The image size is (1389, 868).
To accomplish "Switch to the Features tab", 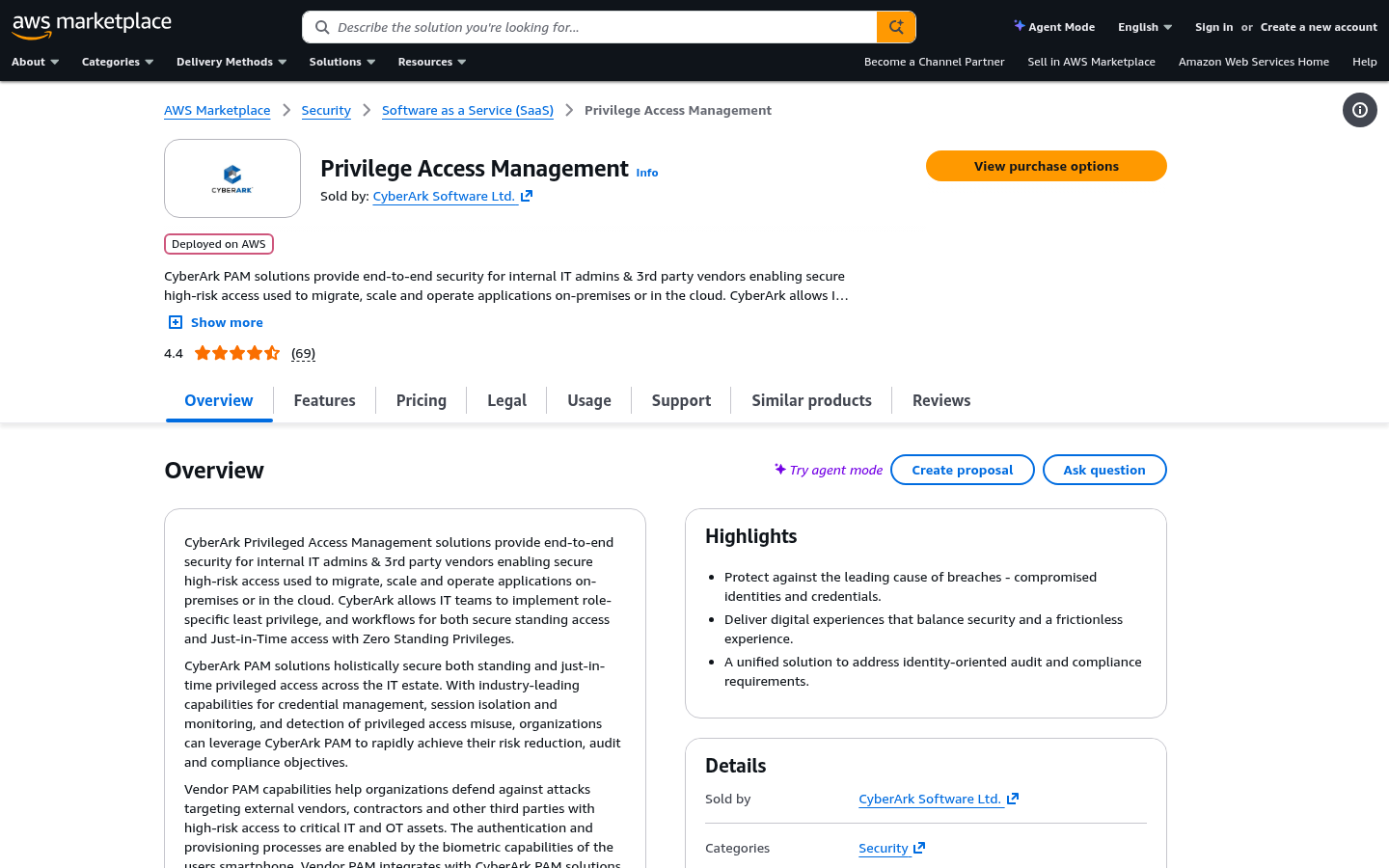I will [x=324, y=400].
